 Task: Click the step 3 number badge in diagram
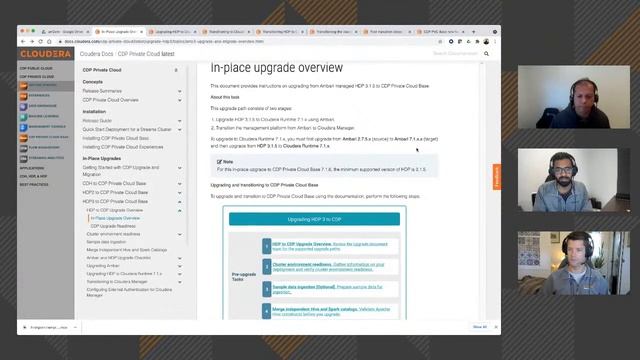[267, 289]
